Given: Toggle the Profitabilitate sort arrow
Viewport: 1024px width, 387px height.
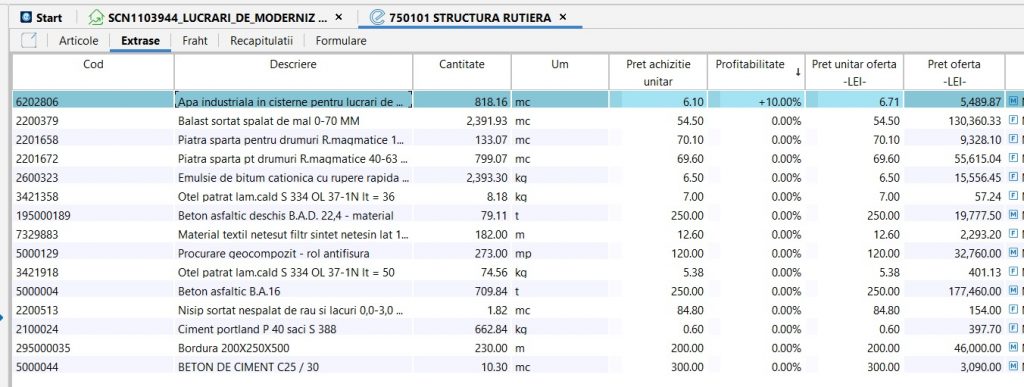Looking at the screenshot, I should tap(798, 72).
